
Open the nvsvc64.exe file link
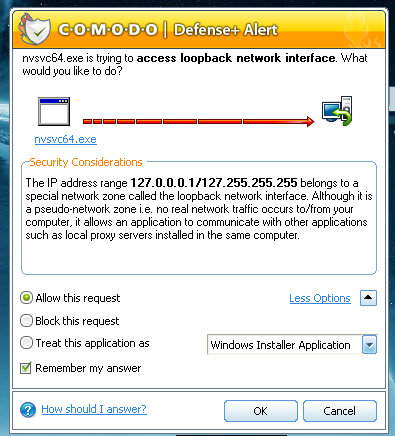coord(66,139)
